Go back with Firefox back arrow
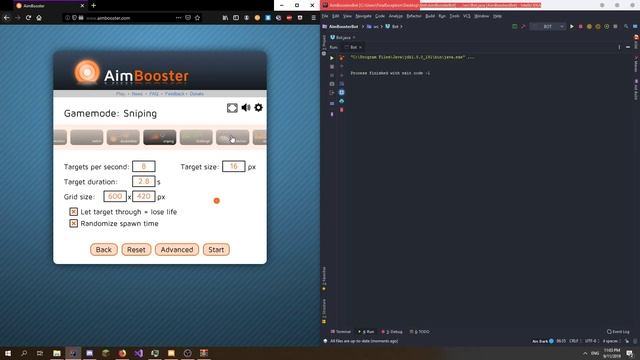 coord(7,18)
